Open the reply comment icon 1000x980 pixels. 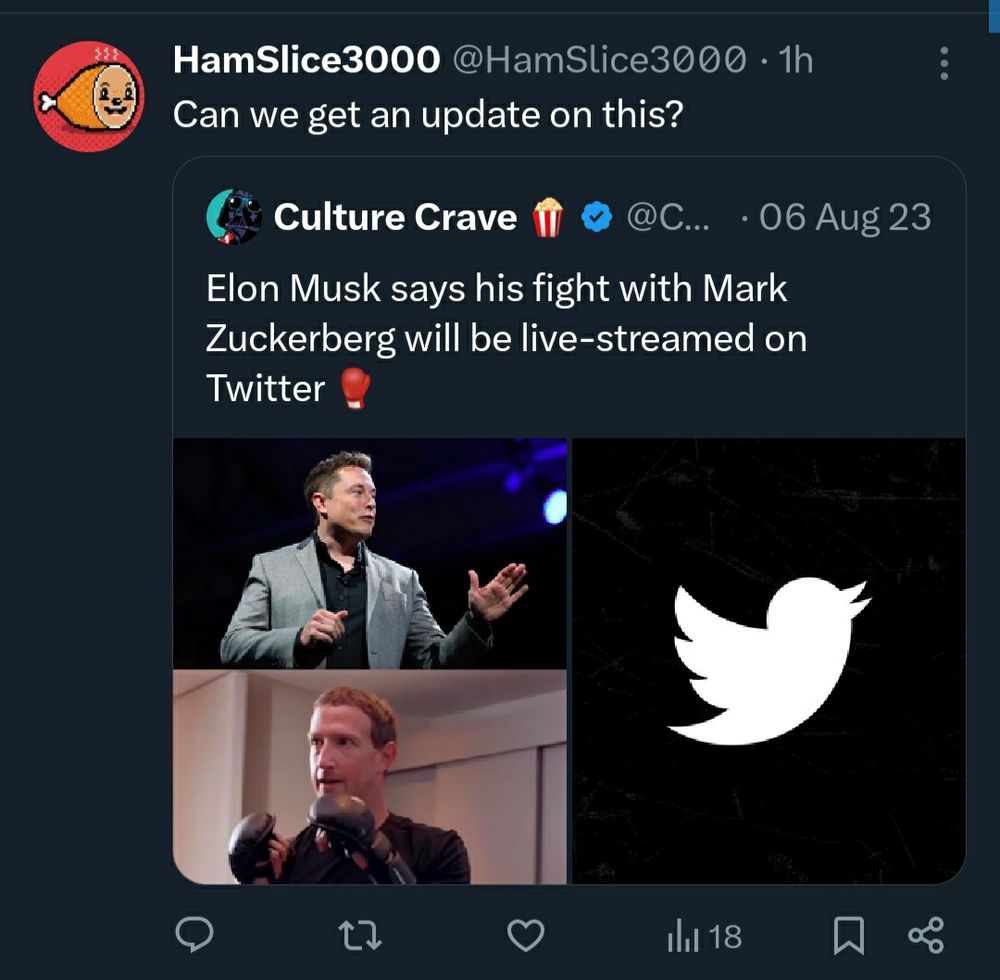194,934
